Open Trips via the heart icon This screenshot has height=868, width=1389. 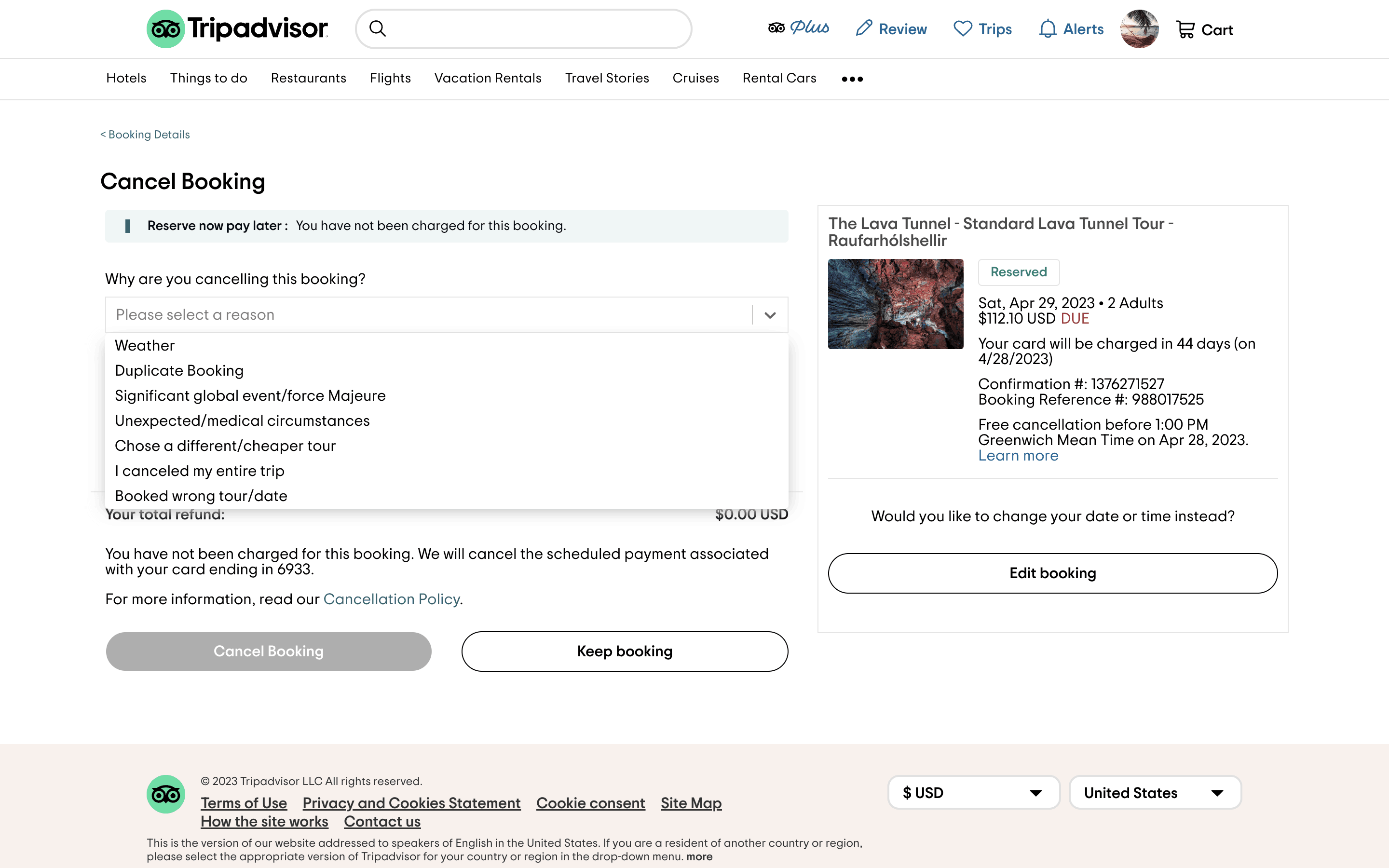pos(963,29)
